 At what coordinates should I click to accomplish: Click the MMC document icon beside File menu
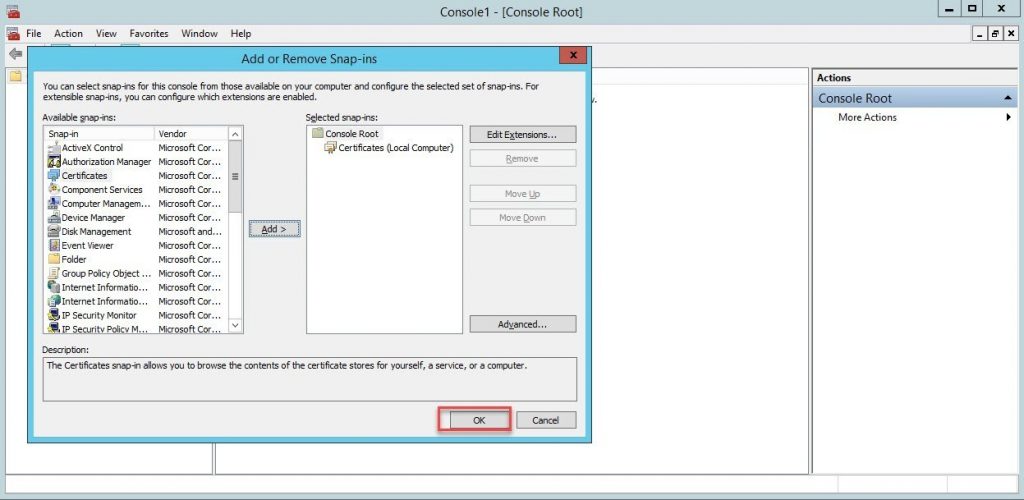(13, 34)
